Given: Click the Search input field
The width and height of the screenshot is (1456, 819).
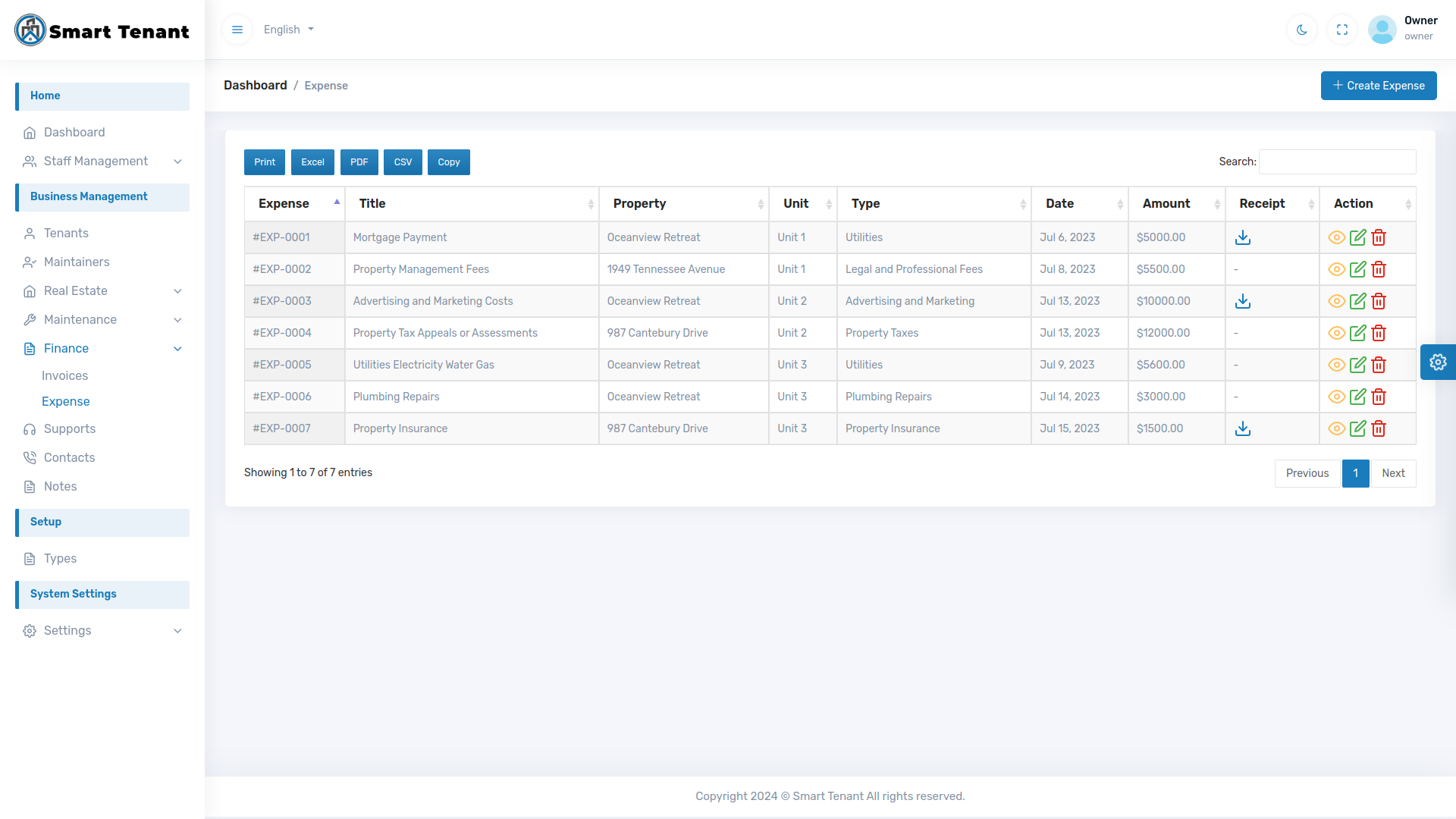Looking at the screenshot, I should point(1336,162).
